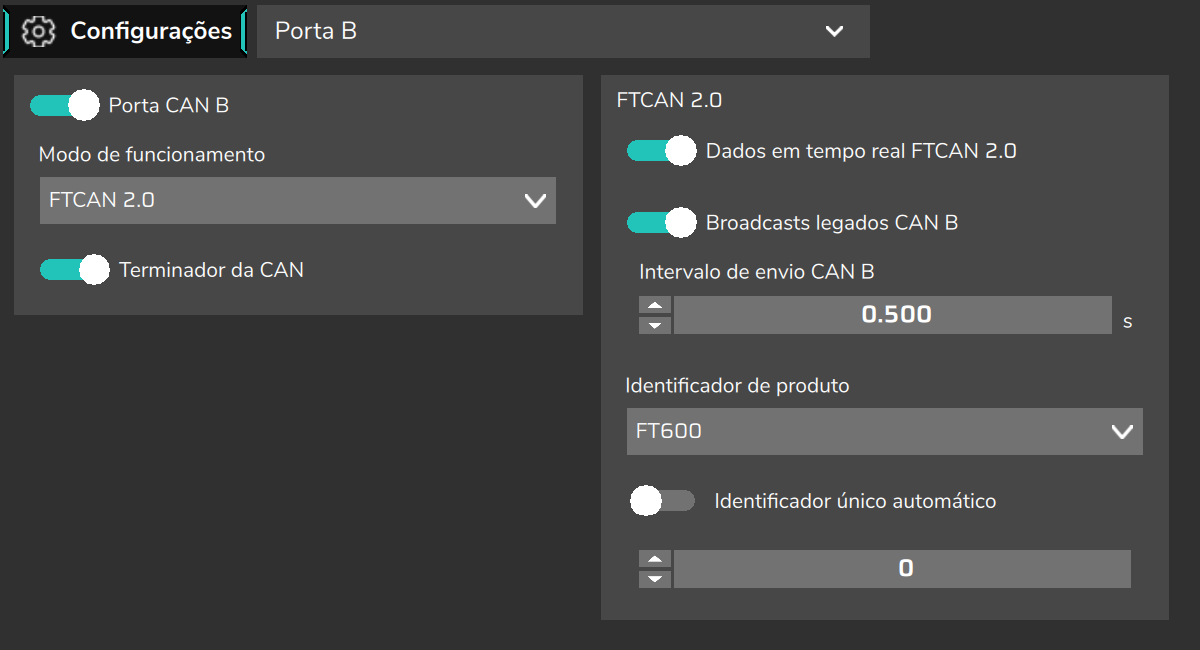
Task: Click the Identificador de produto label
Action: point(738,385)
